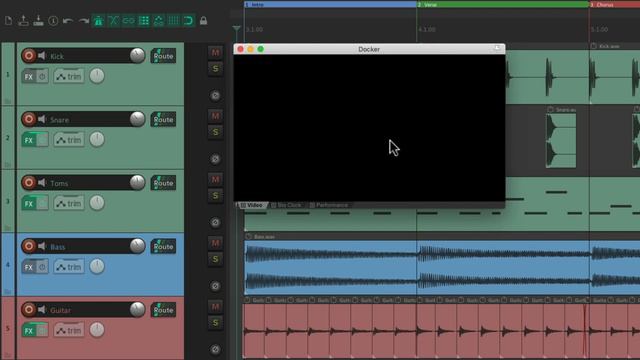This screenshot has width=640, height=360.
Task: Open trim automation mode menu on Kick track
Action: pos(69,76)
